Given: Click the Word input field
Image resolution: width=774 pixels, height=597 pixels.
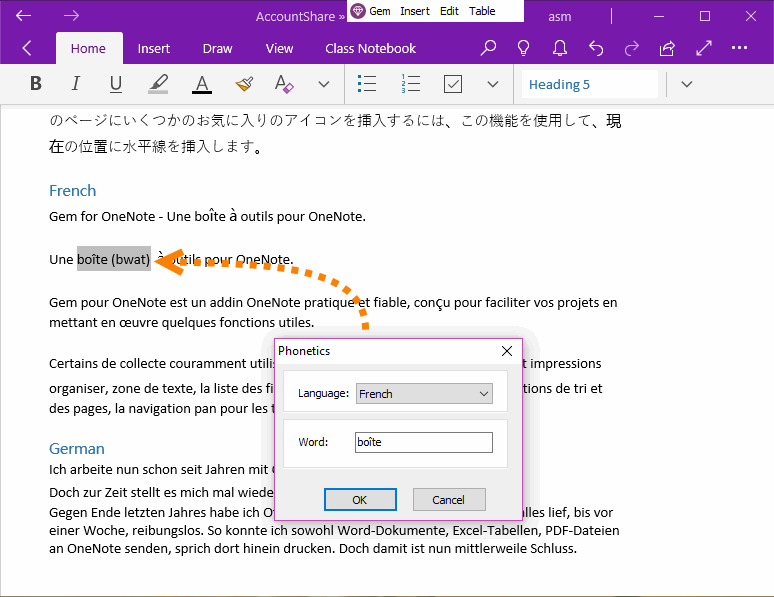Looking at the screenshot, I should (x=424, y=442).
